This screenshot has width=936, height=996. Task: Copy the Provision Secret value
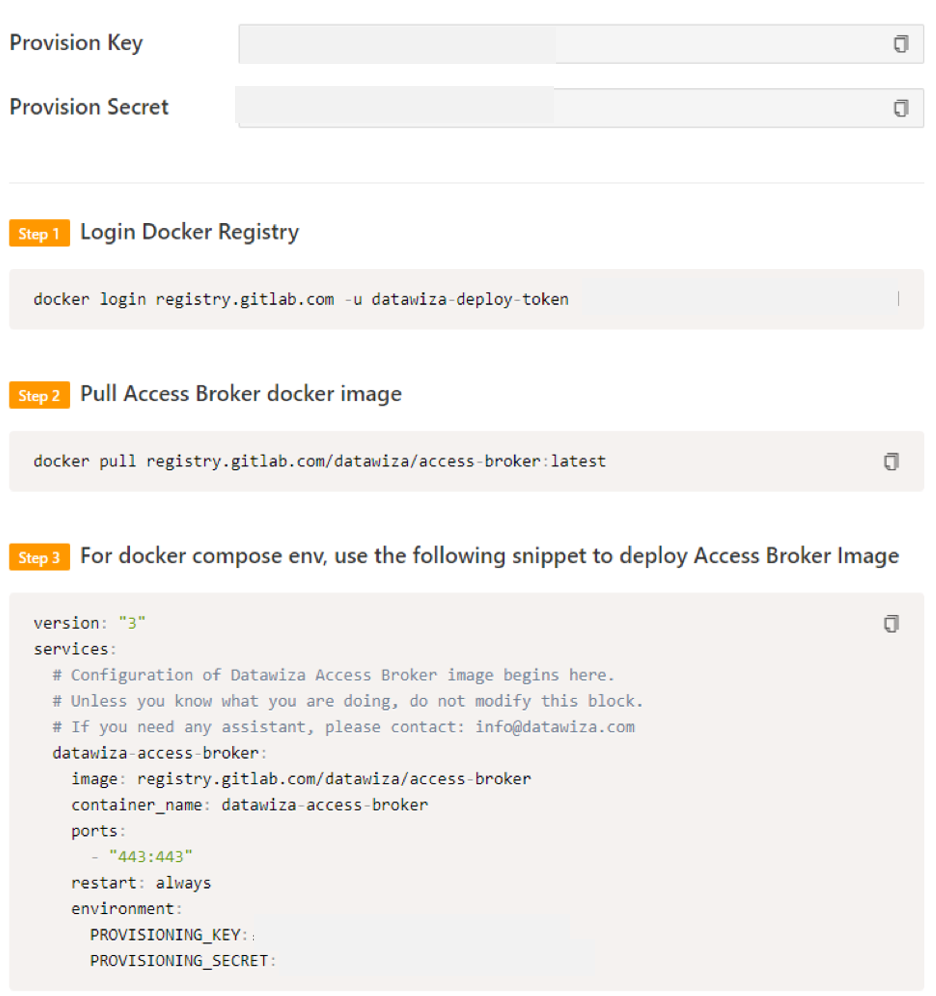coord(900,108)
